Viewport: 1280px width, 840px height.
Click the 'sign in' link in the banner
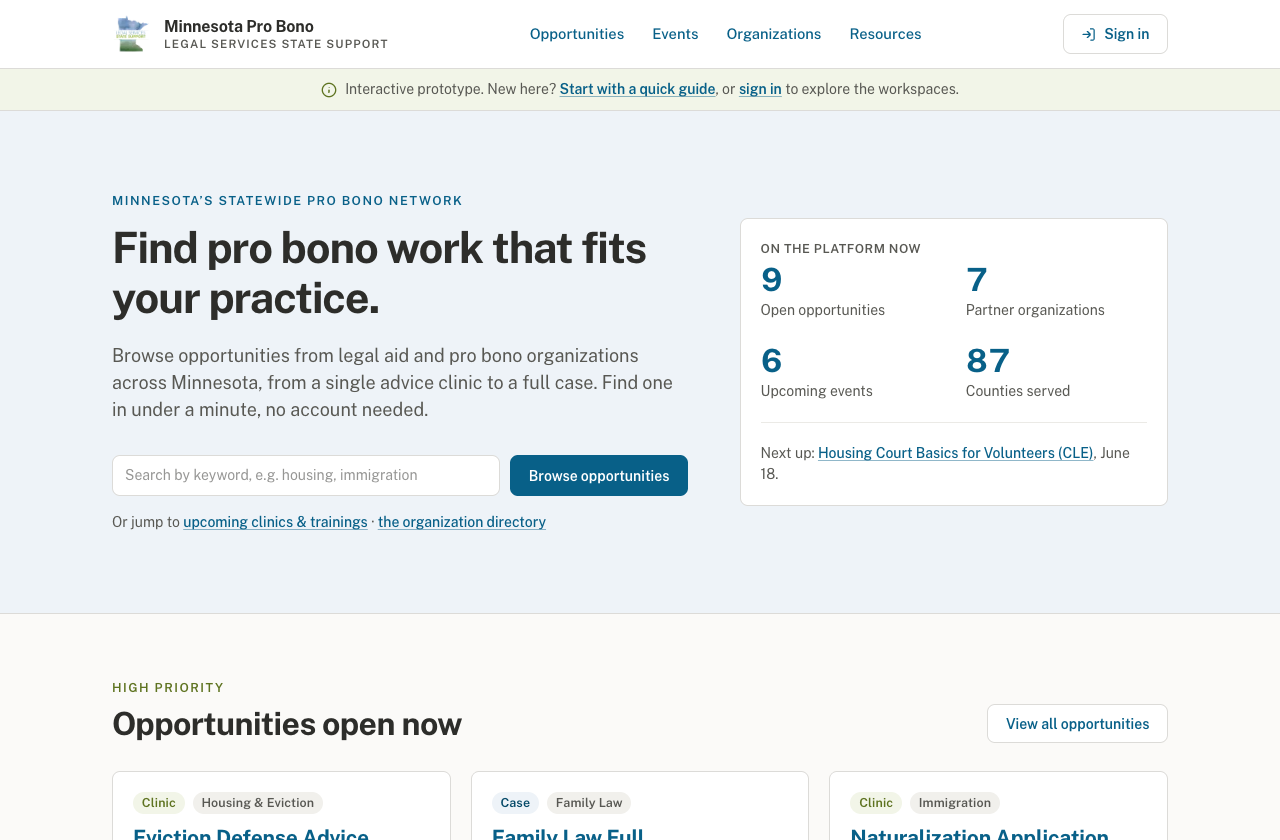click(x=760, y=89)
